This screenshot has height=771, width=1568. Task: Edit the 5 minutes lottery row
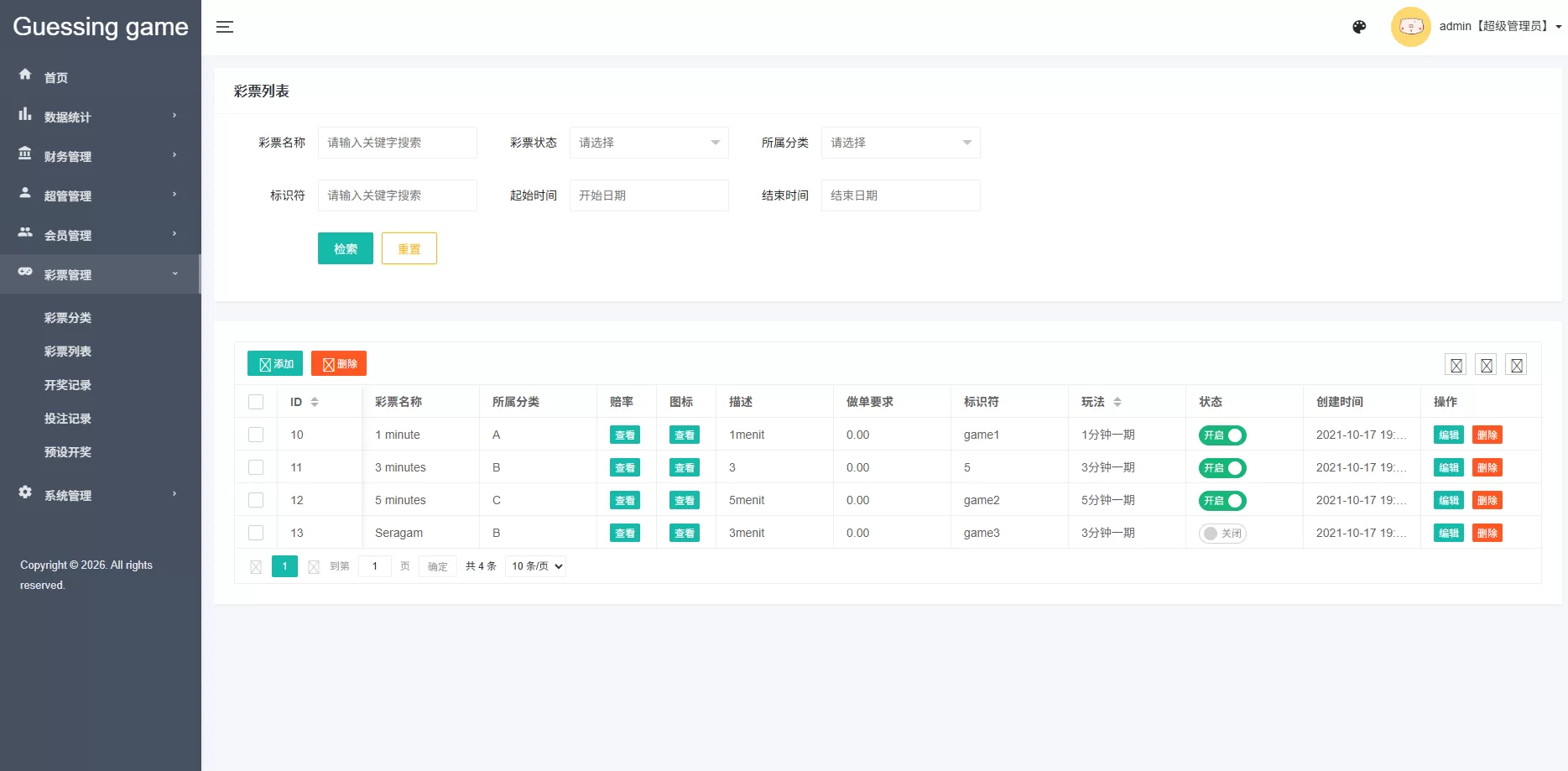point(1448,499)
